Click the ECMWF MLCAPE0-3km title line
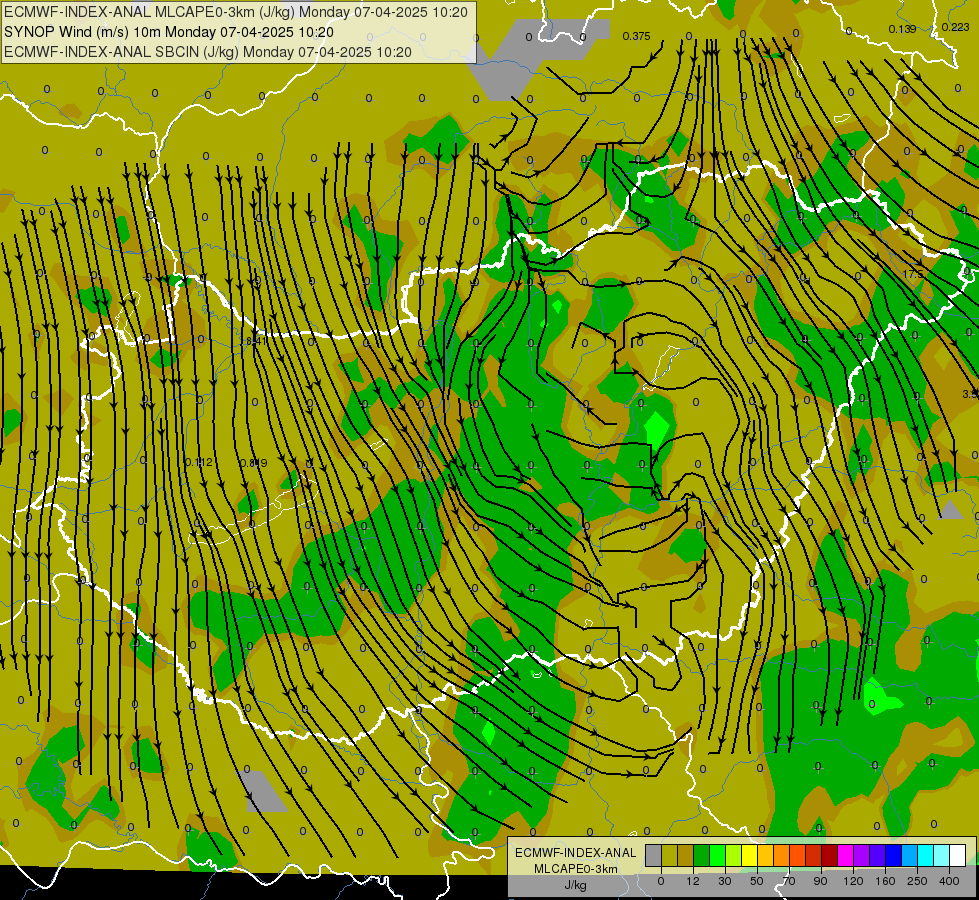Viewport: 979px width, 900px height. 236,12
